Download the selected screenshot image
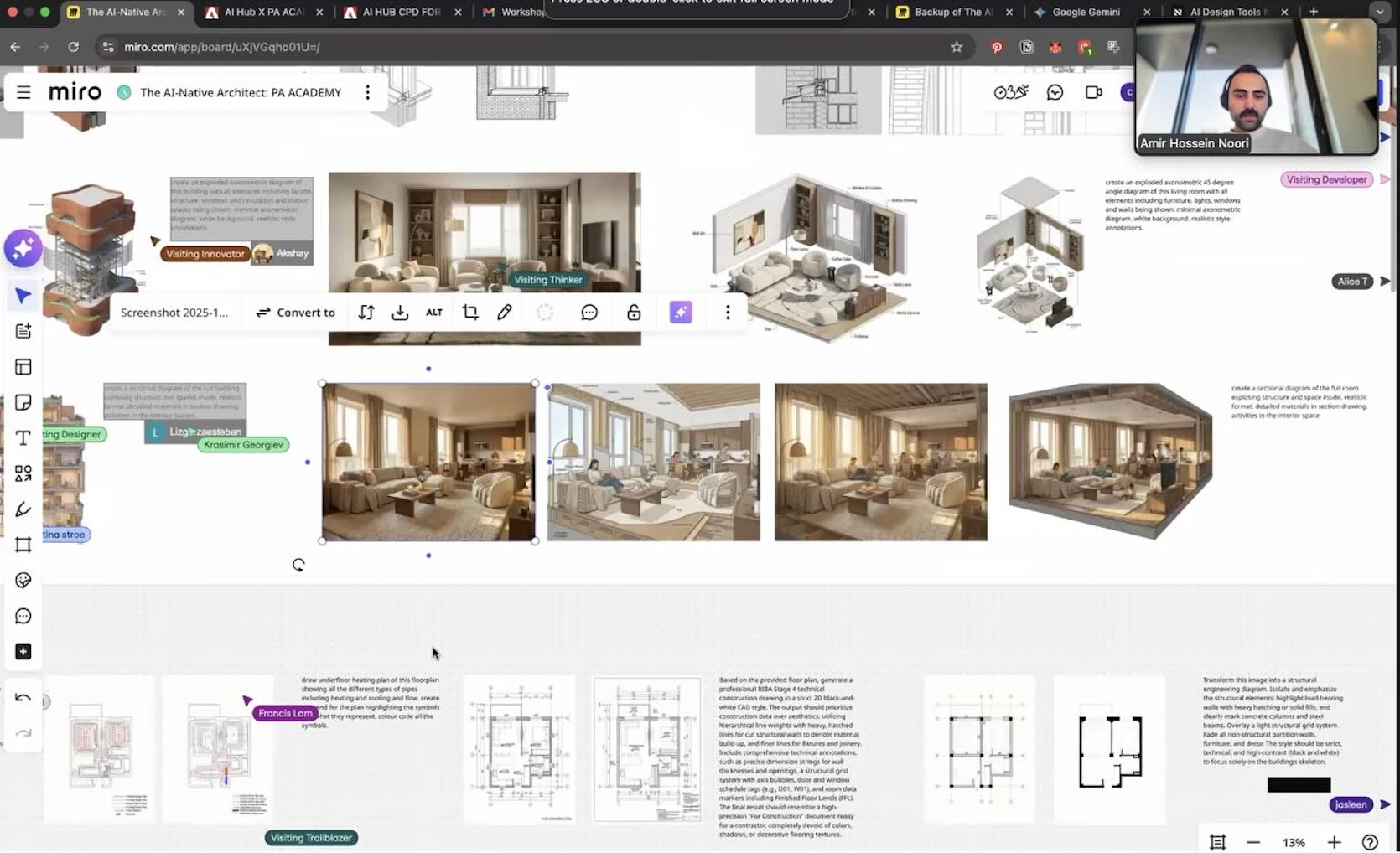This screenshot has height=853, width=1400. coord(400,313)
